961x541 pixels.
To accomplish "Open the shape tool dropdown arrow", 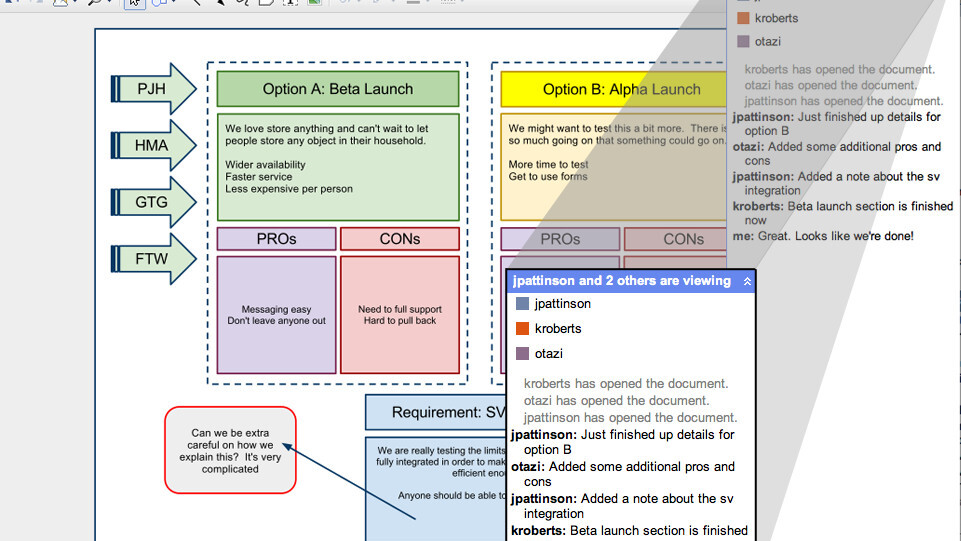I will 173,3.
